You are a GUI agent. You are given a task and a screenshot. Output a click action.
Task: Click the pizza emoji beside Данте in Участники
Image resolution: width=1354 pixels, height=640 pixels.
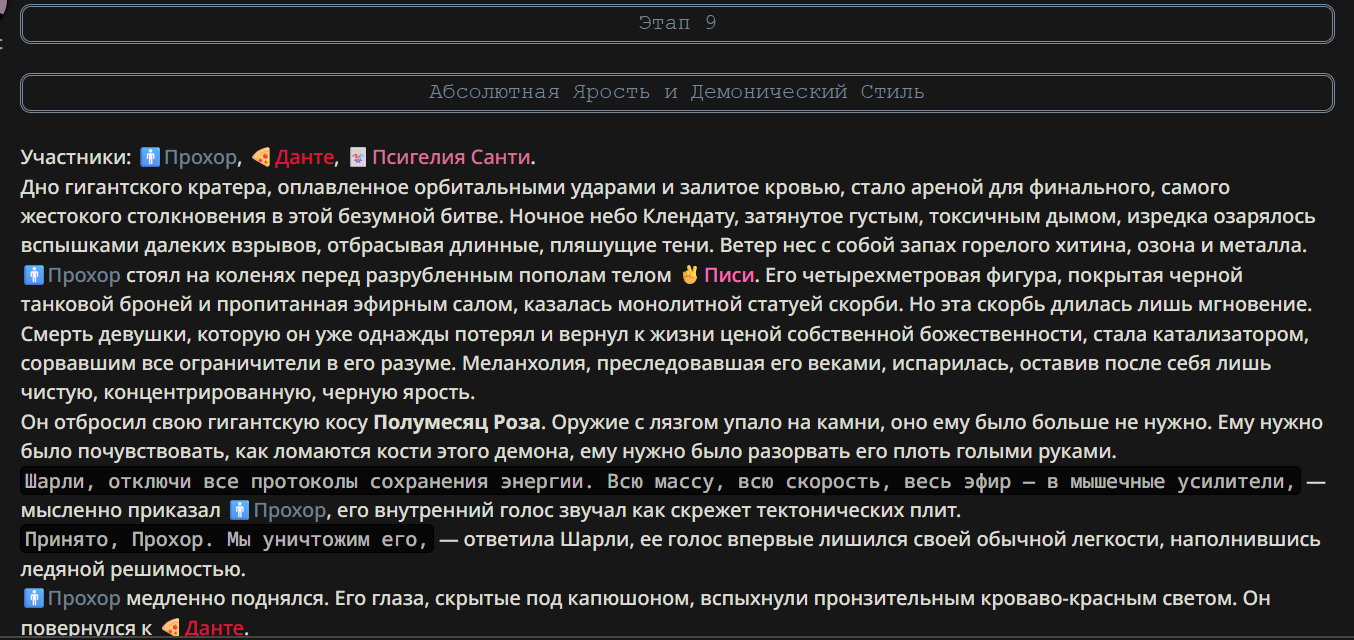coord(261,157)
